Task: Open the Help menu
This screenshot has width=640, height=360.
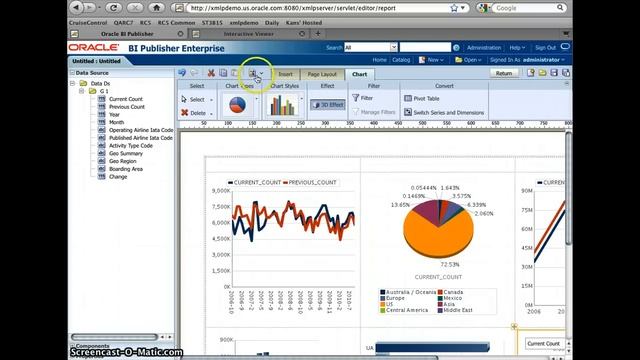Action: point(517,48)
